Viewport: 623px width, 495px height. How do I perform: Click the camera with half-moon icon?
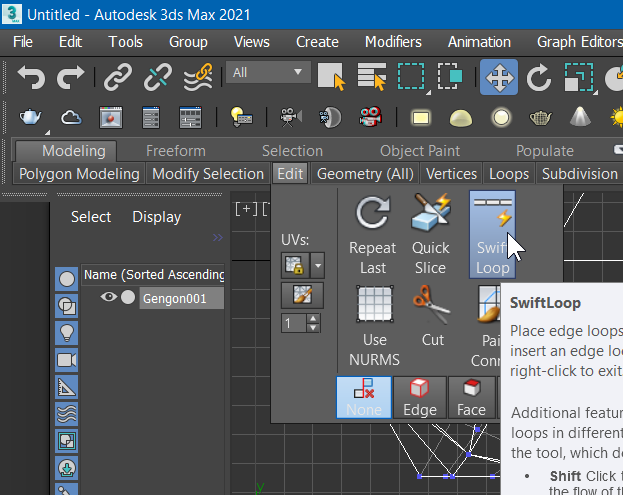pos(330,117)
